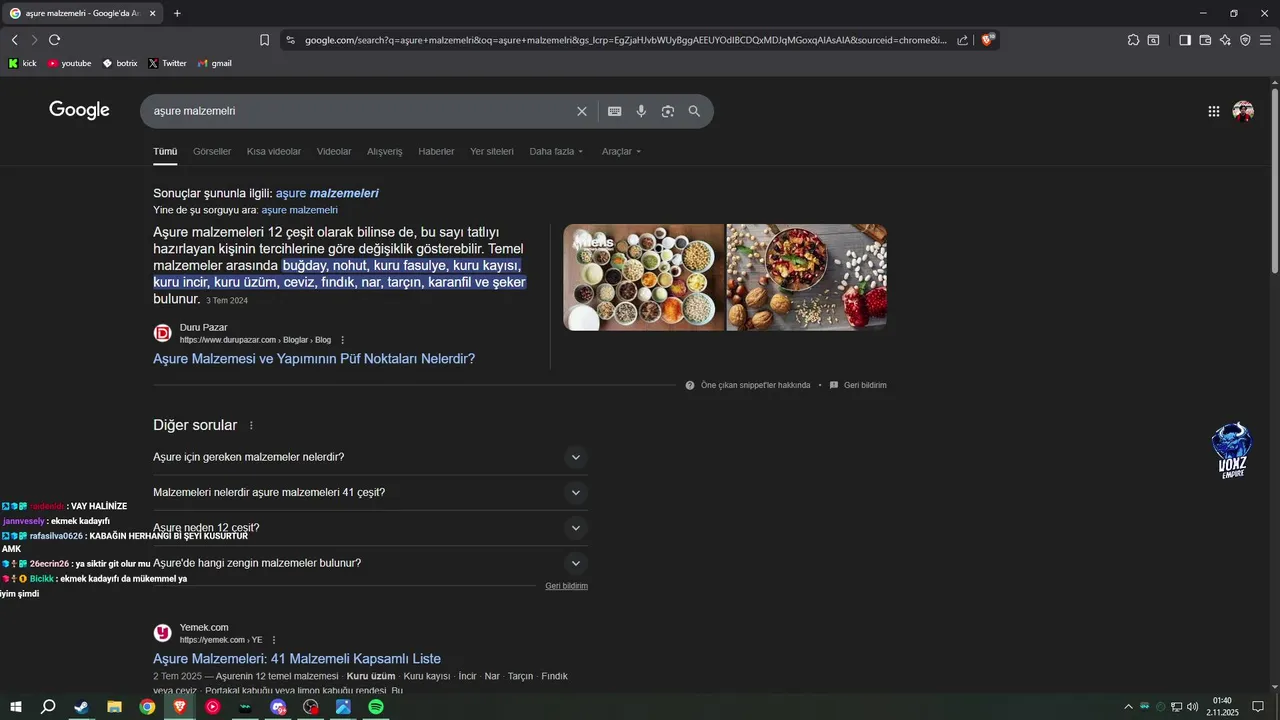1280x720 pixels.
Task: Open the bowls of ingredients thumbnail
Action: 644,277
